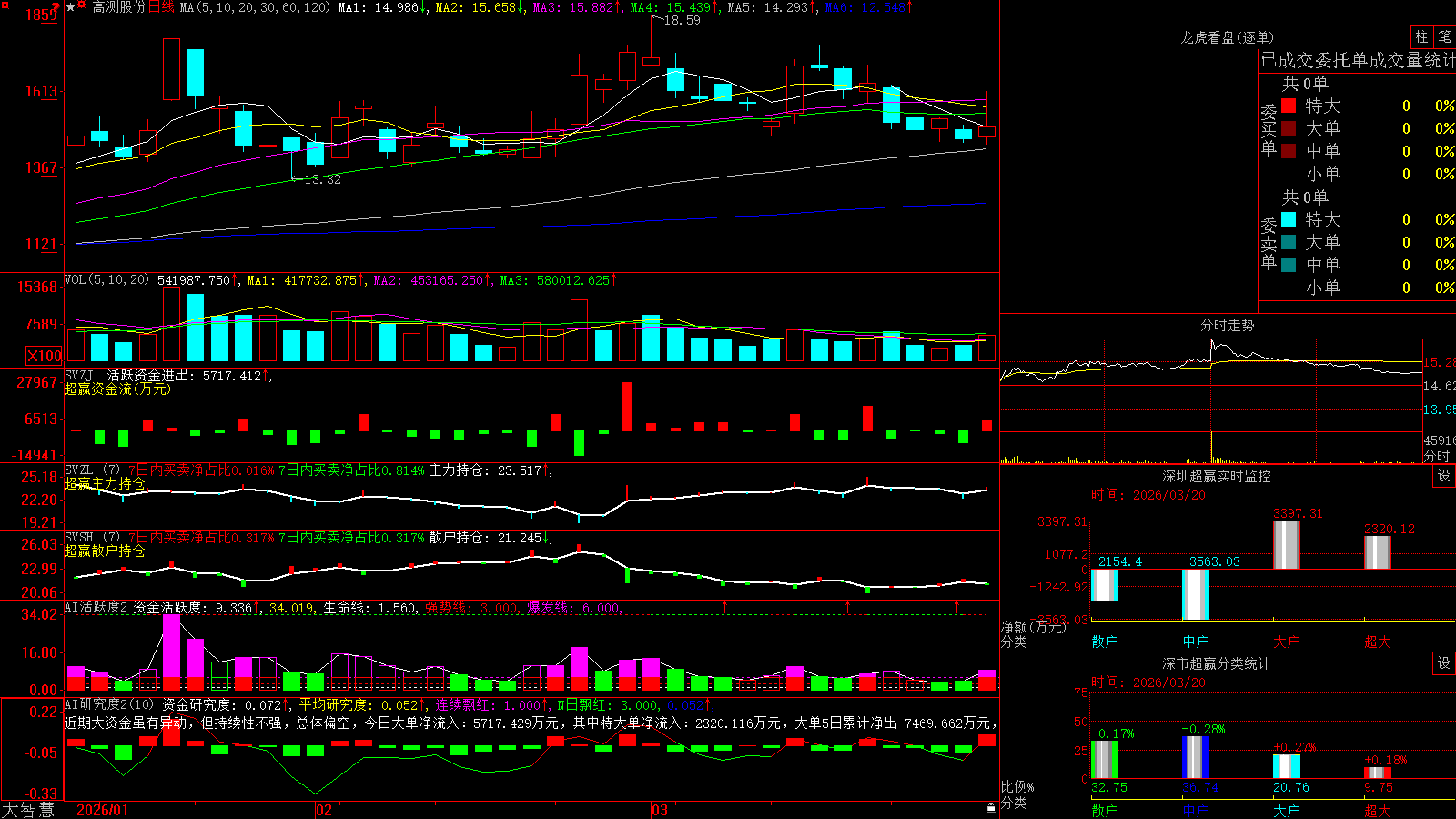Click the 18.59 high price annotation
This screenshot has width=1456, height=819.
click(682, 20)
